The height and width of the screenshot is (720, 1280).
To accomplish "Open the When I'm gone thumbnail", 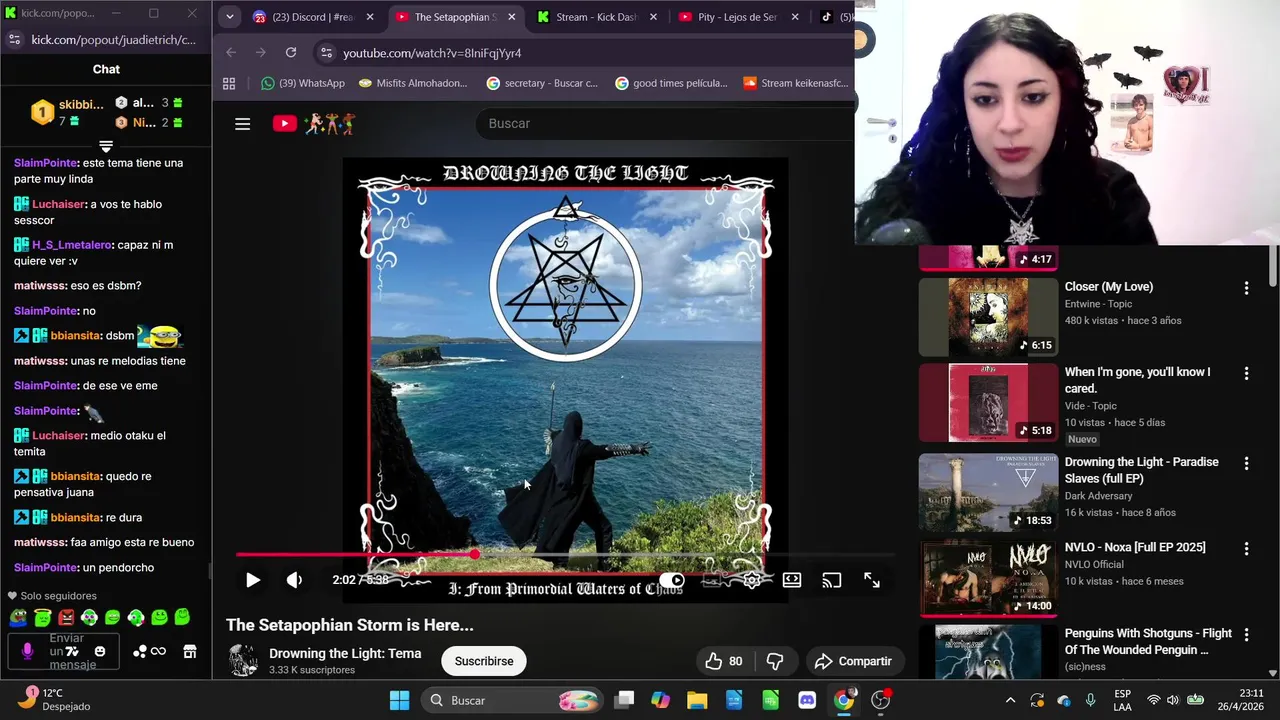I will click(988, 402).
